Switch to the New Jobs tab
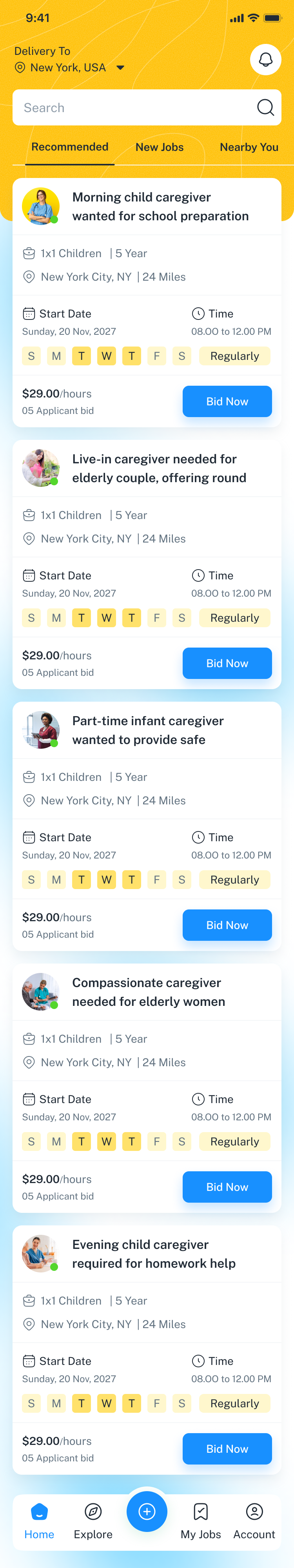This screenshot has height=1568, width=294. [160, 147]
